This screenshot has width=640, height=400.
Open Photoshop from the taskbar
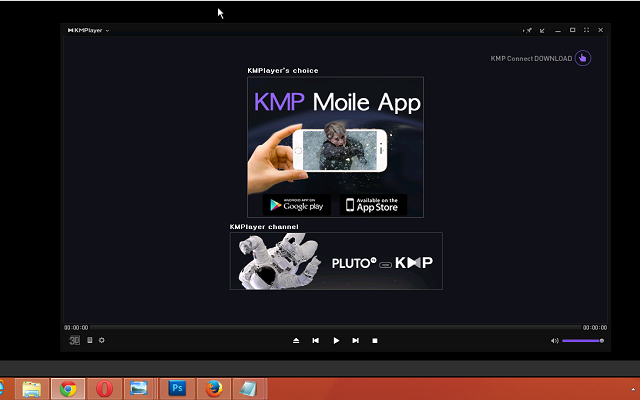[176, 388]
